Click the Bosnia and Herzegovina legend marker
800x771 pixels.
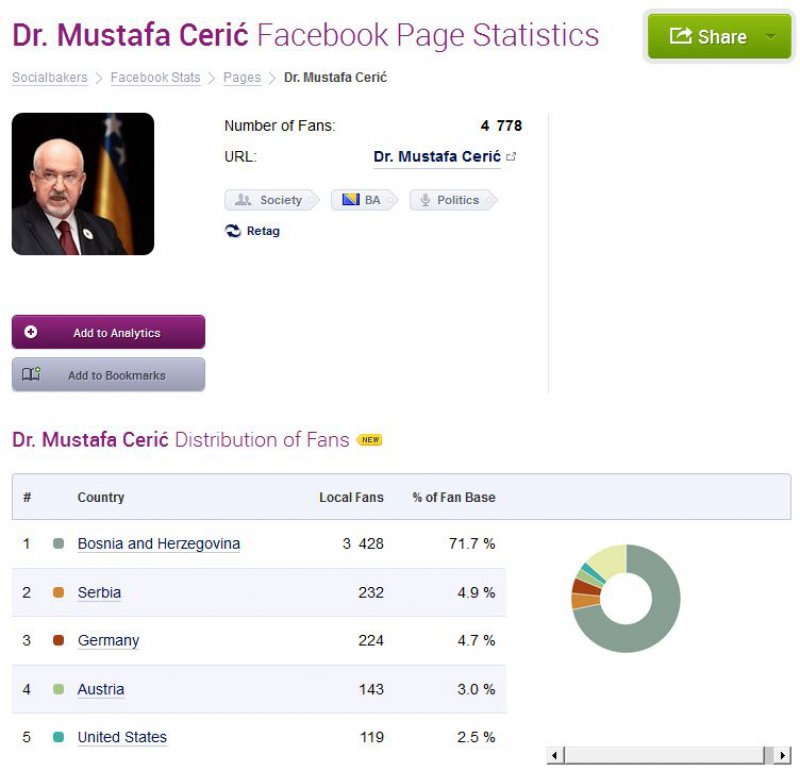click(60, 544)
